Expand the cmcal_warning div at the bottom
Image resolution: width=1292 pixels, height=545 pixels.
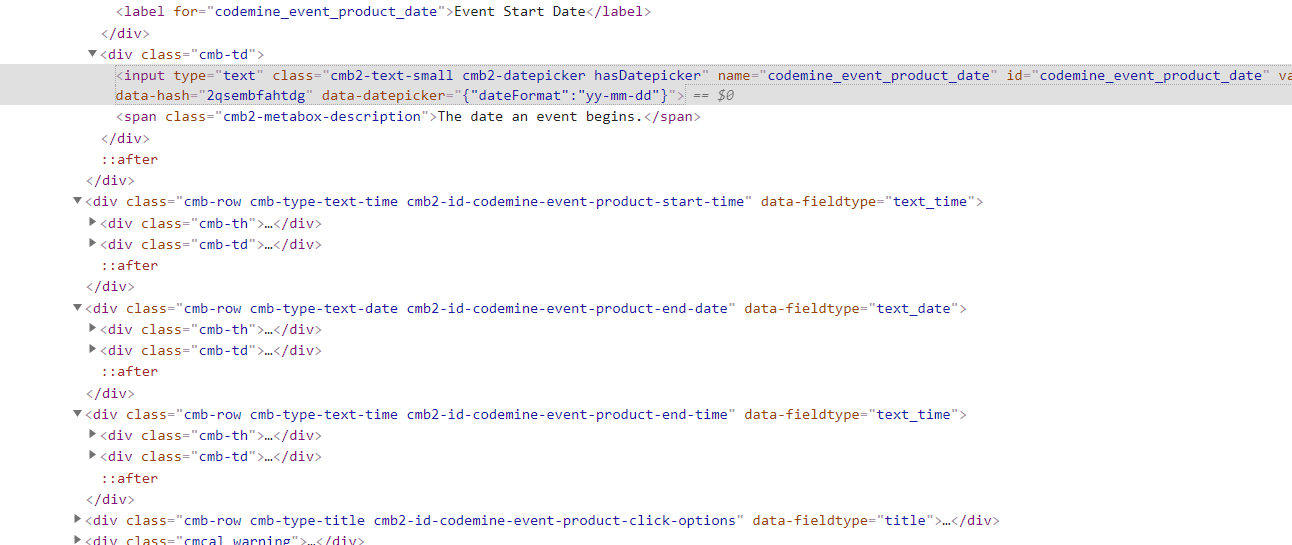click(78, 540)
